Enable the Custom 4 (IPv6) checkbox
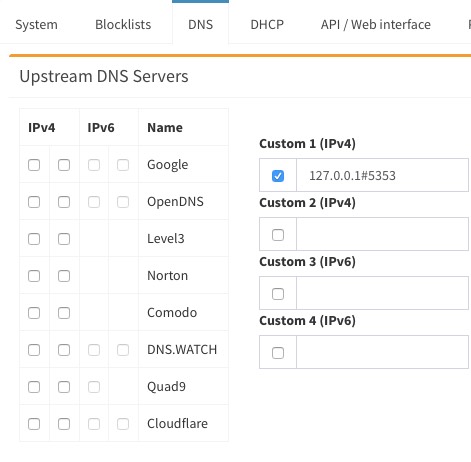471x462 pixels. (278, 353)
